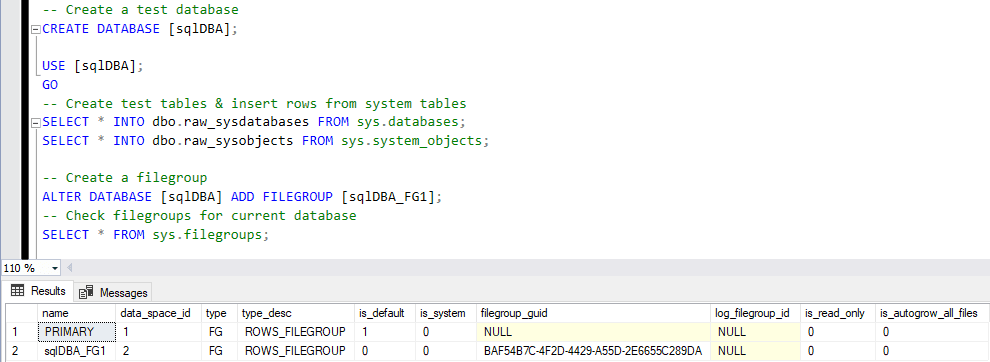This screenshot has width=990, height=362.
Task: Click the NULL filegroup_guid cell for PRIMARY
Action: [x=593, y=332]
